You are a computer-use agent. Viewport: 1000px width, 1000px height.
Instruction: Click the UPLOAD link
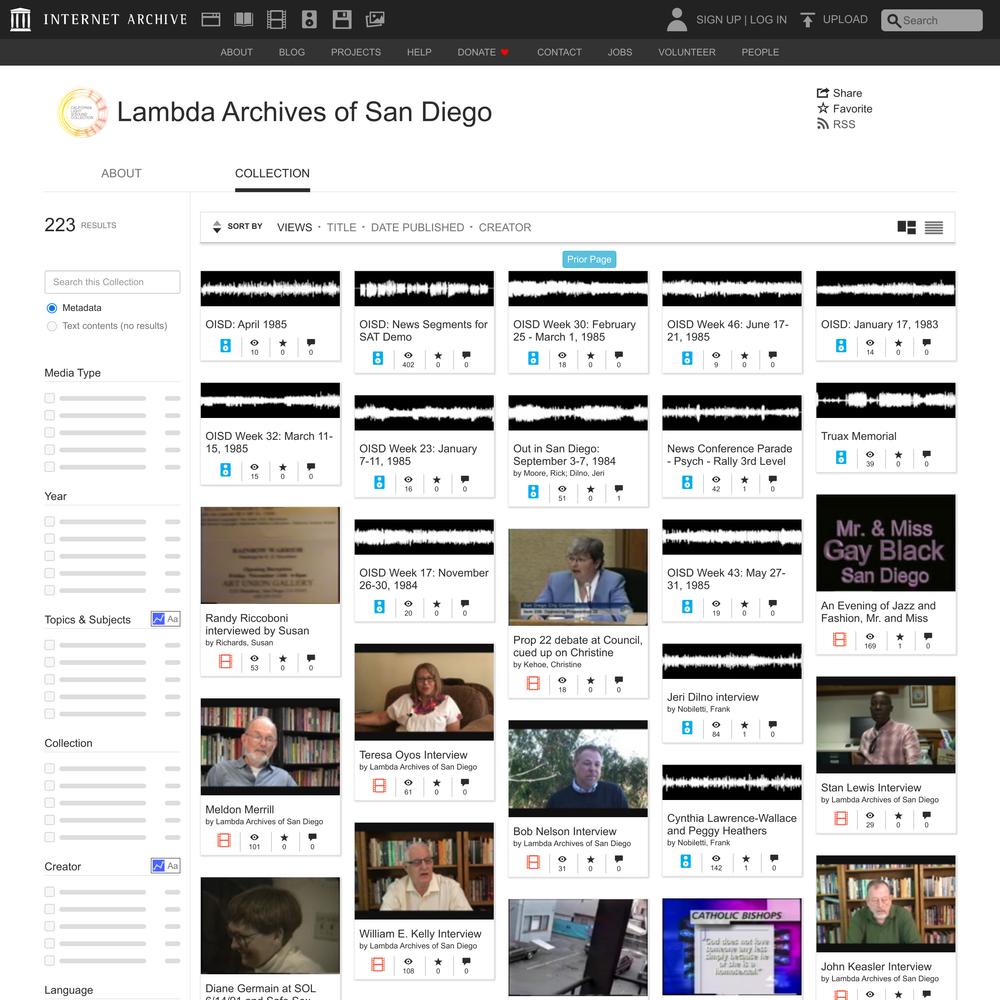coord(845,19)
